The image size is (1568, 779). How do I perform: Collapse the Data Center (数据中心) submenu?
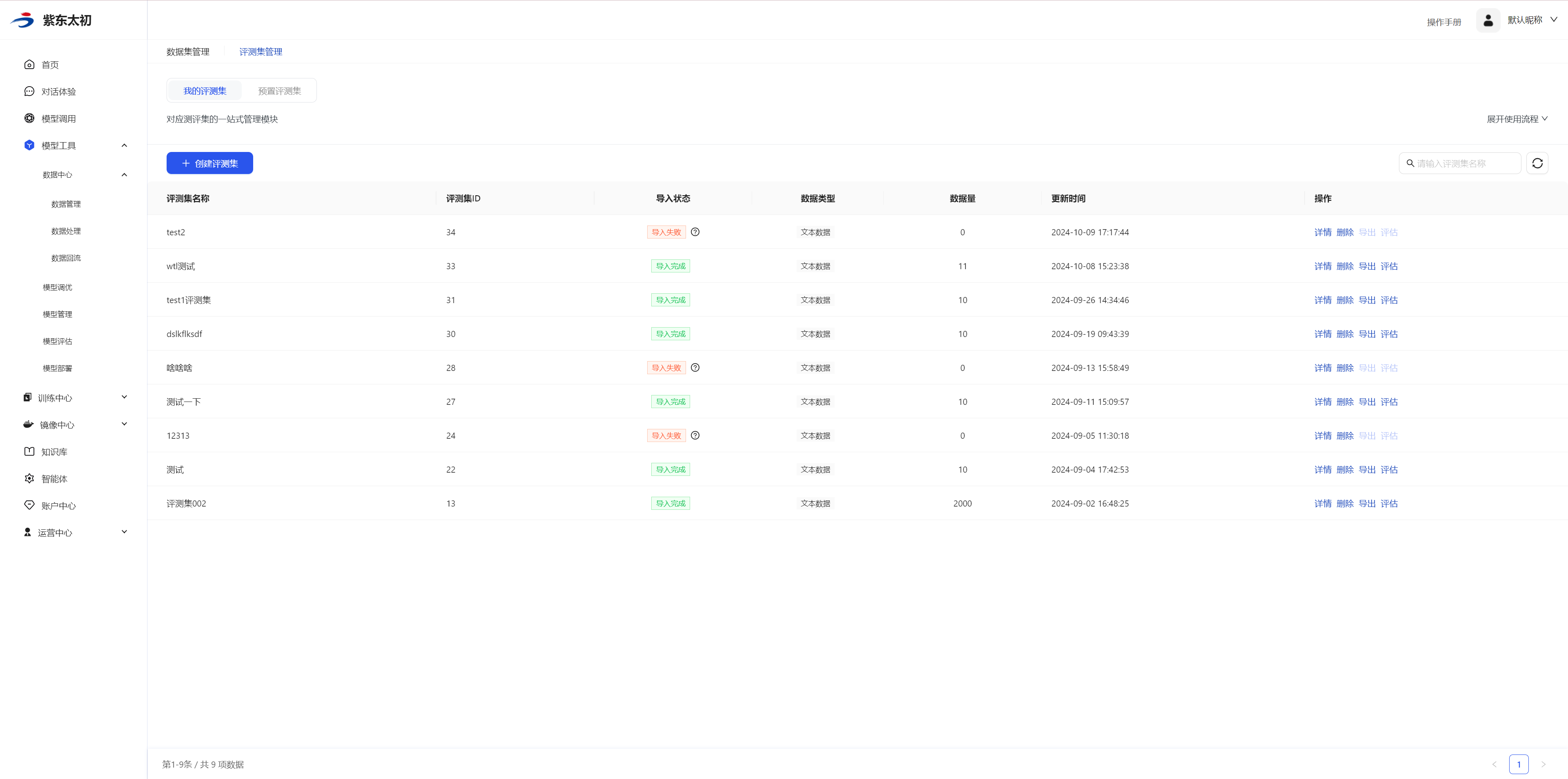coord(124,175)
